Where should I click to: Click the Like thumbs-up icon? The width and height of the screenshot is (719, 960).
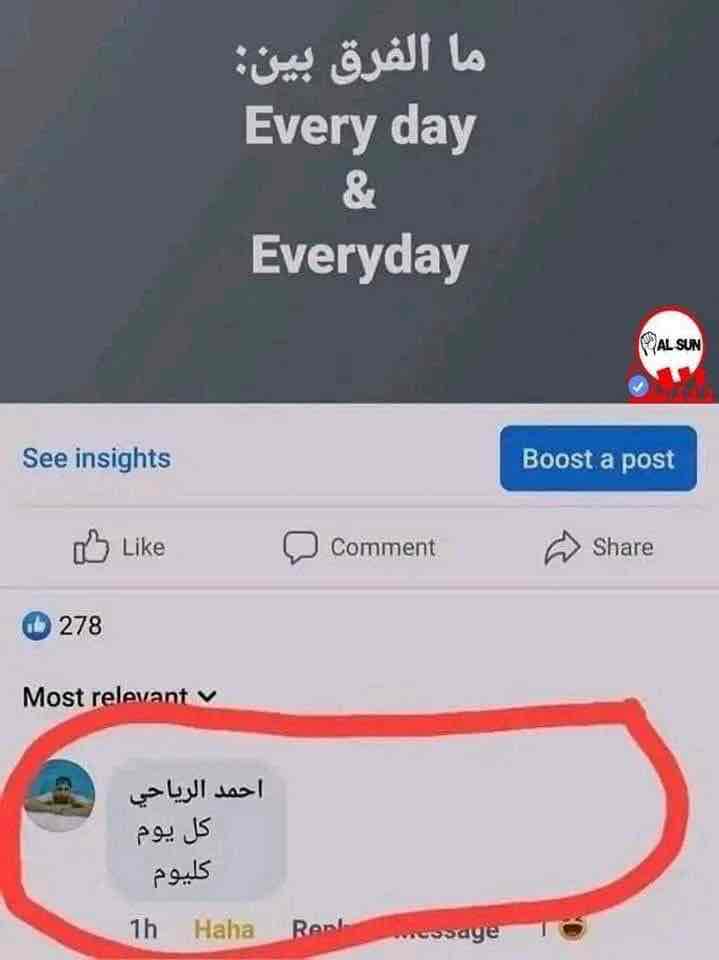(91, 547)
